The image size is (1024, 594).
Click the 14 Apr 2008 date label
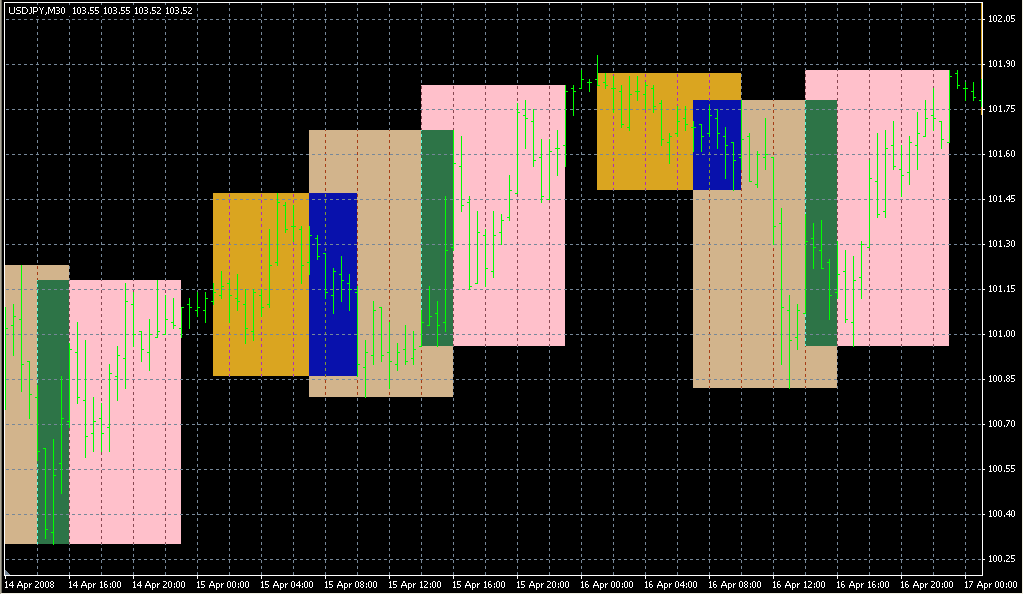30,585
